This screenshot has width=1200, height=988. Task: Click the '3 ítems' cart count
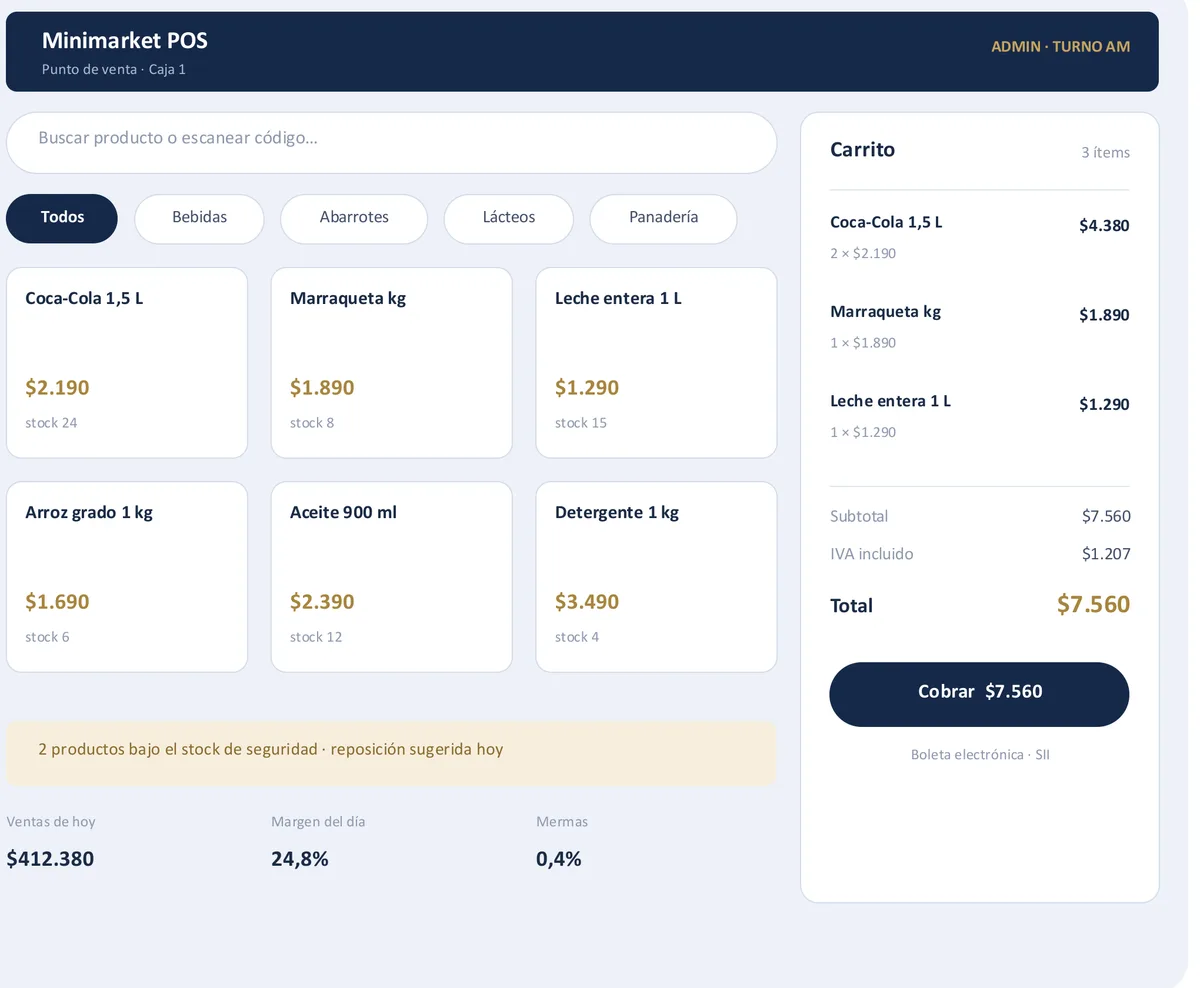point(1105,153)
